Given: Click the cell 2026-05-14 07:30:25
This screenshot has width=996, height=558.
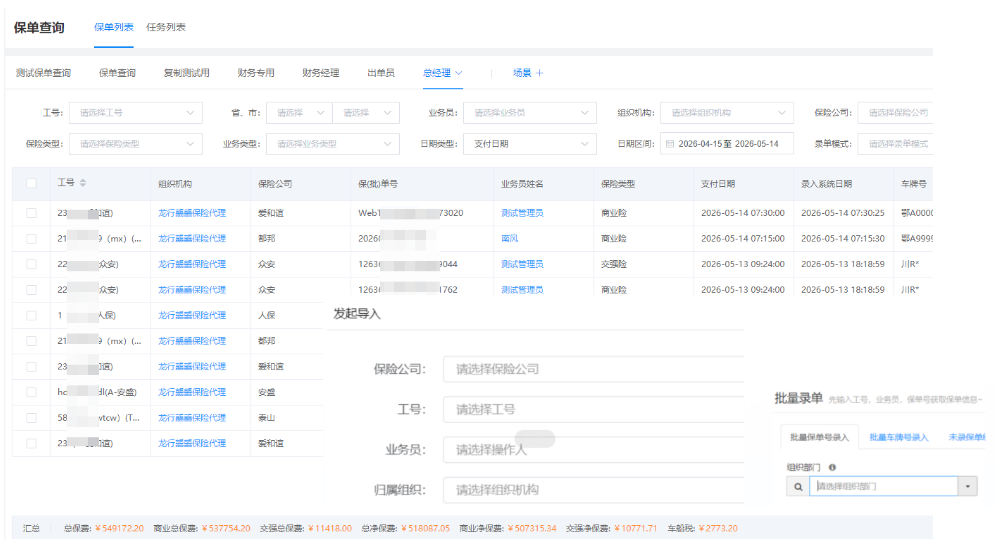Looking at the screenshot, I should tap(843, 213).
